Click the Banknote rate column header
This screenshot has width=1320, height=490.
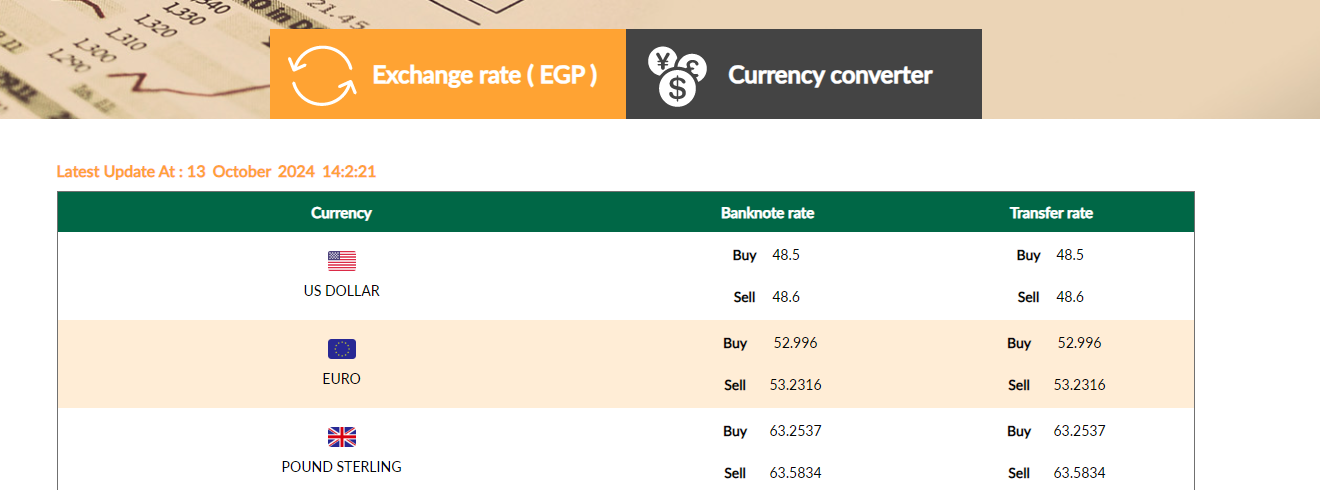point(767,213)
